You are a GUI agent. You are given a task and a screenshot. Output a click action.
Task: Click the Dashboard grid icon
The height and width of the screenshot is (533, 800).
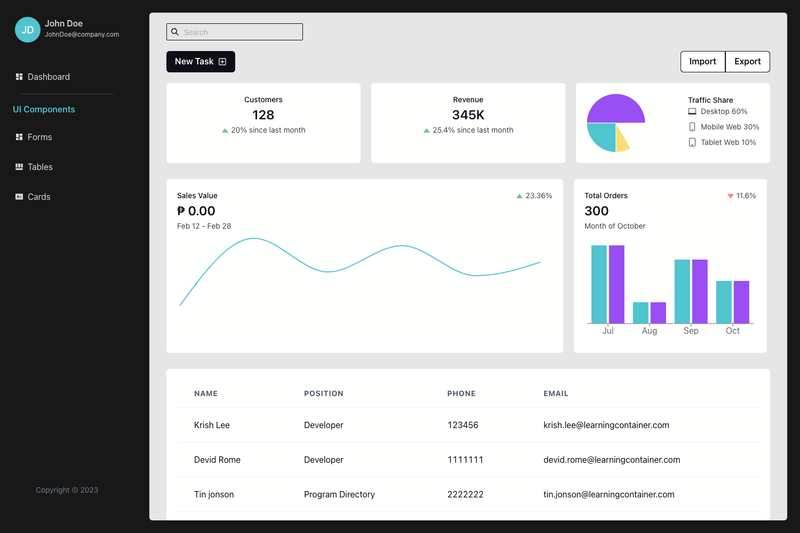tap(19, 77)
